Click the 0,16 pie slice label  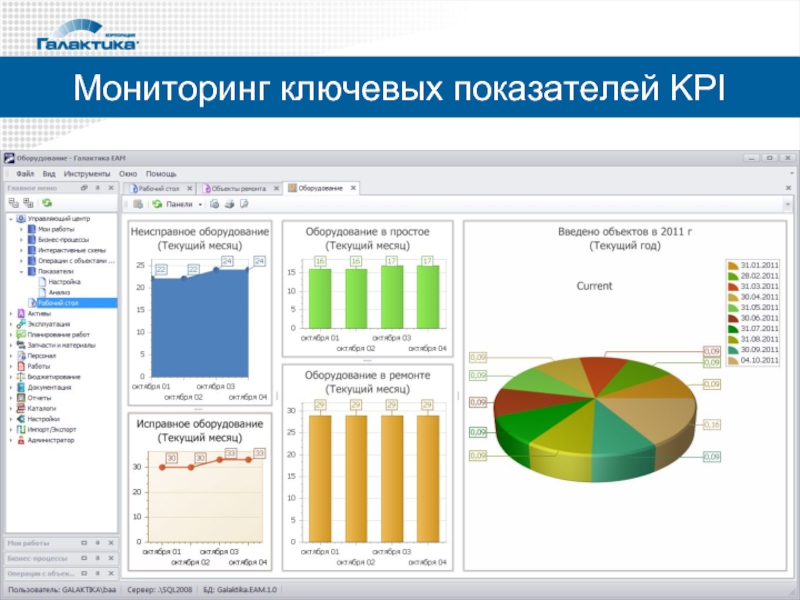click(712, 424)
